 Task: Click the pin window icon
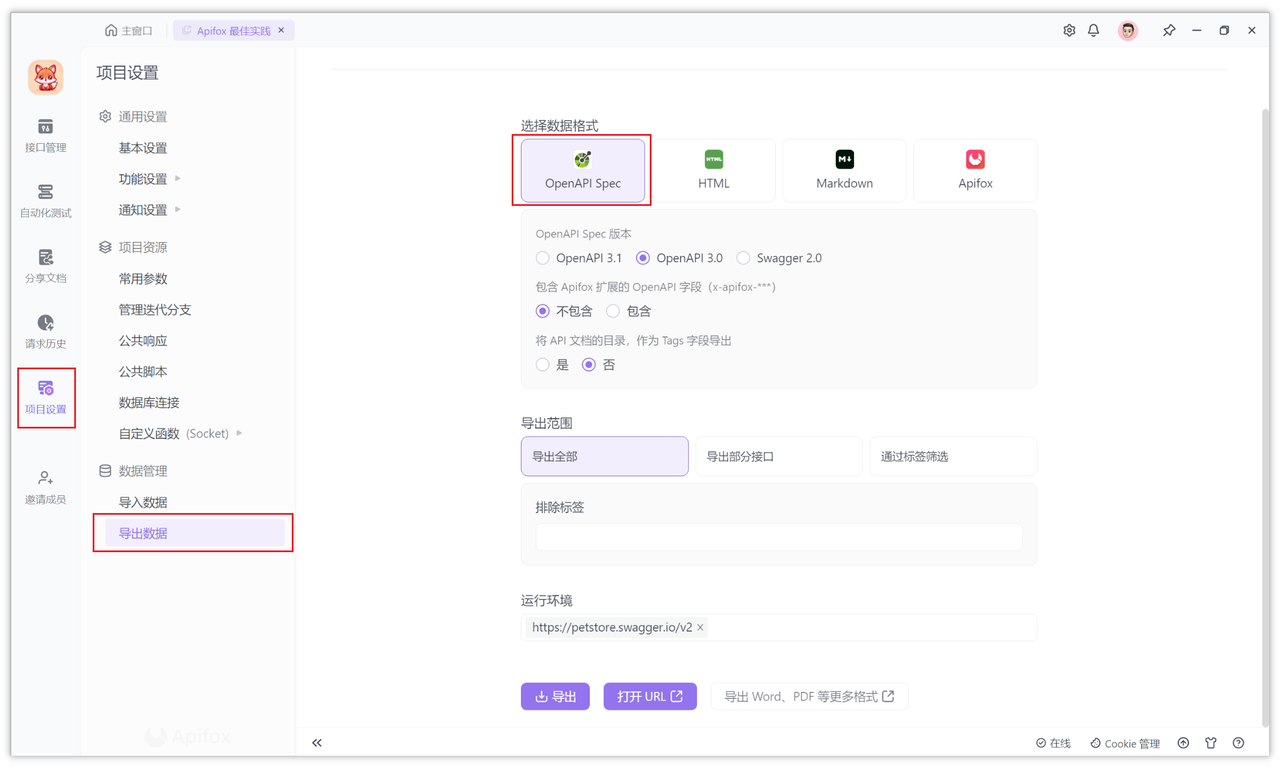click(x=1169, y=31)
